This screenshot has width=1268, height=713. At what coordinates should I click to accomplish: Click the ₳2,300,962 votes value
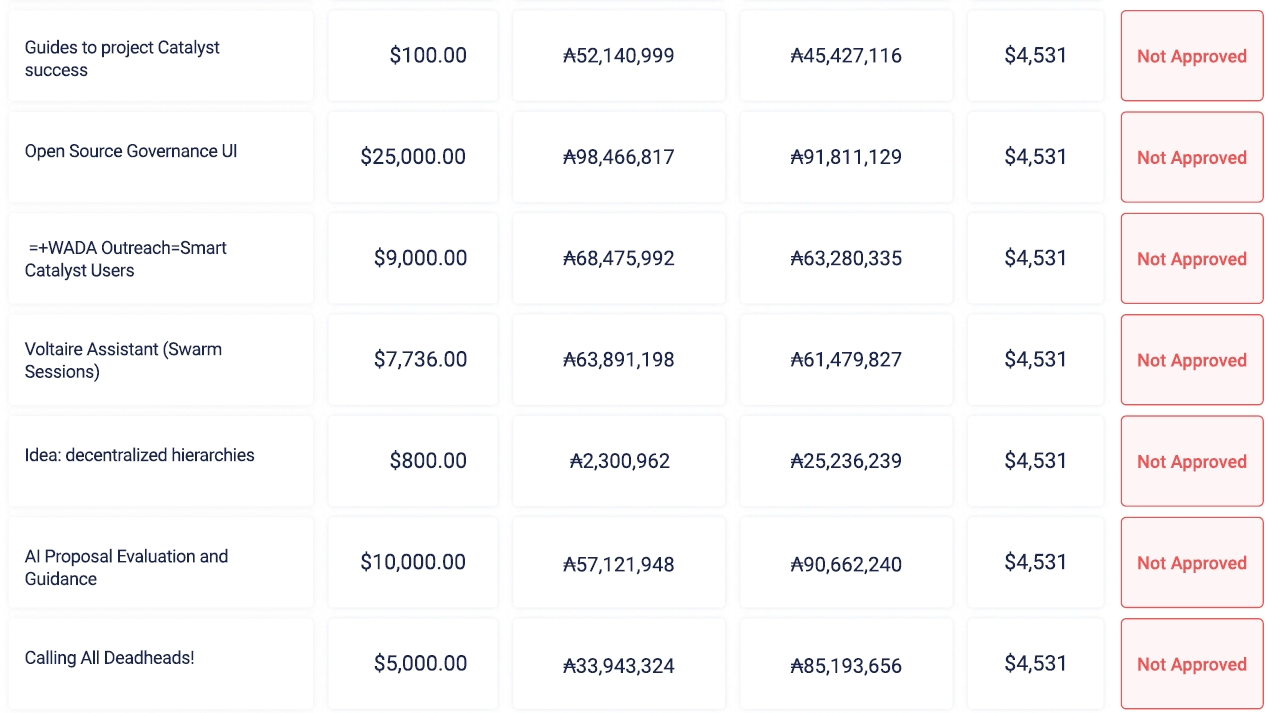pyautogui.click(x=619, y=461)
